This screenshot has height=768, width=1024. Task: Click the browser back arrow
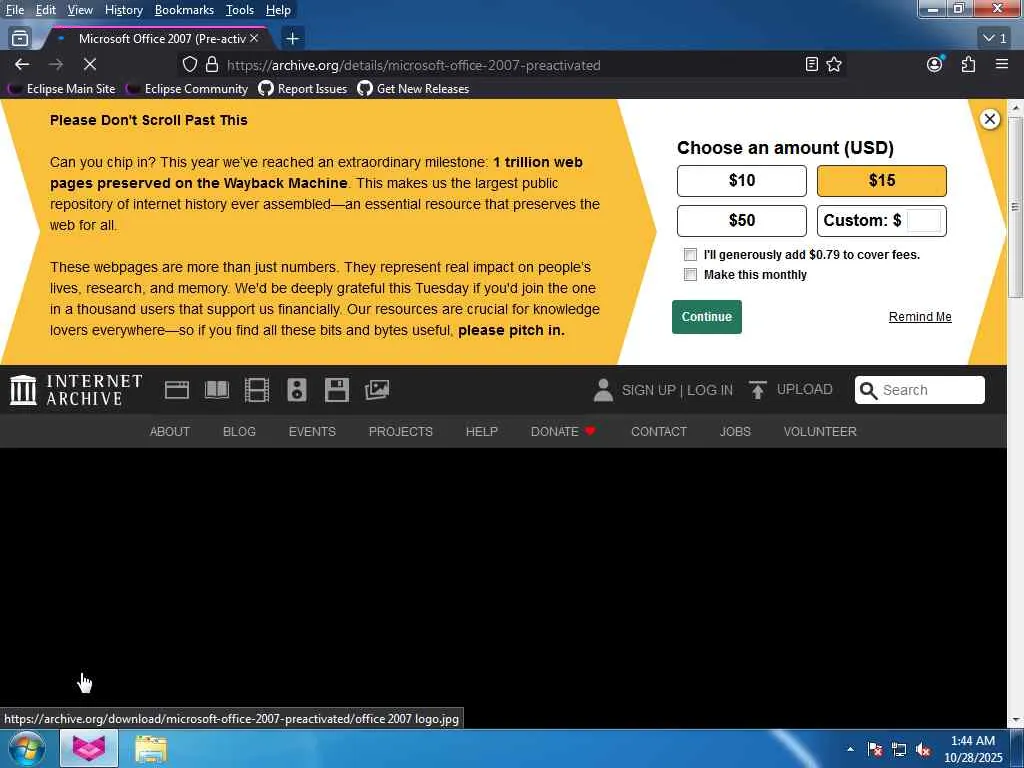(x=22, y=64)
